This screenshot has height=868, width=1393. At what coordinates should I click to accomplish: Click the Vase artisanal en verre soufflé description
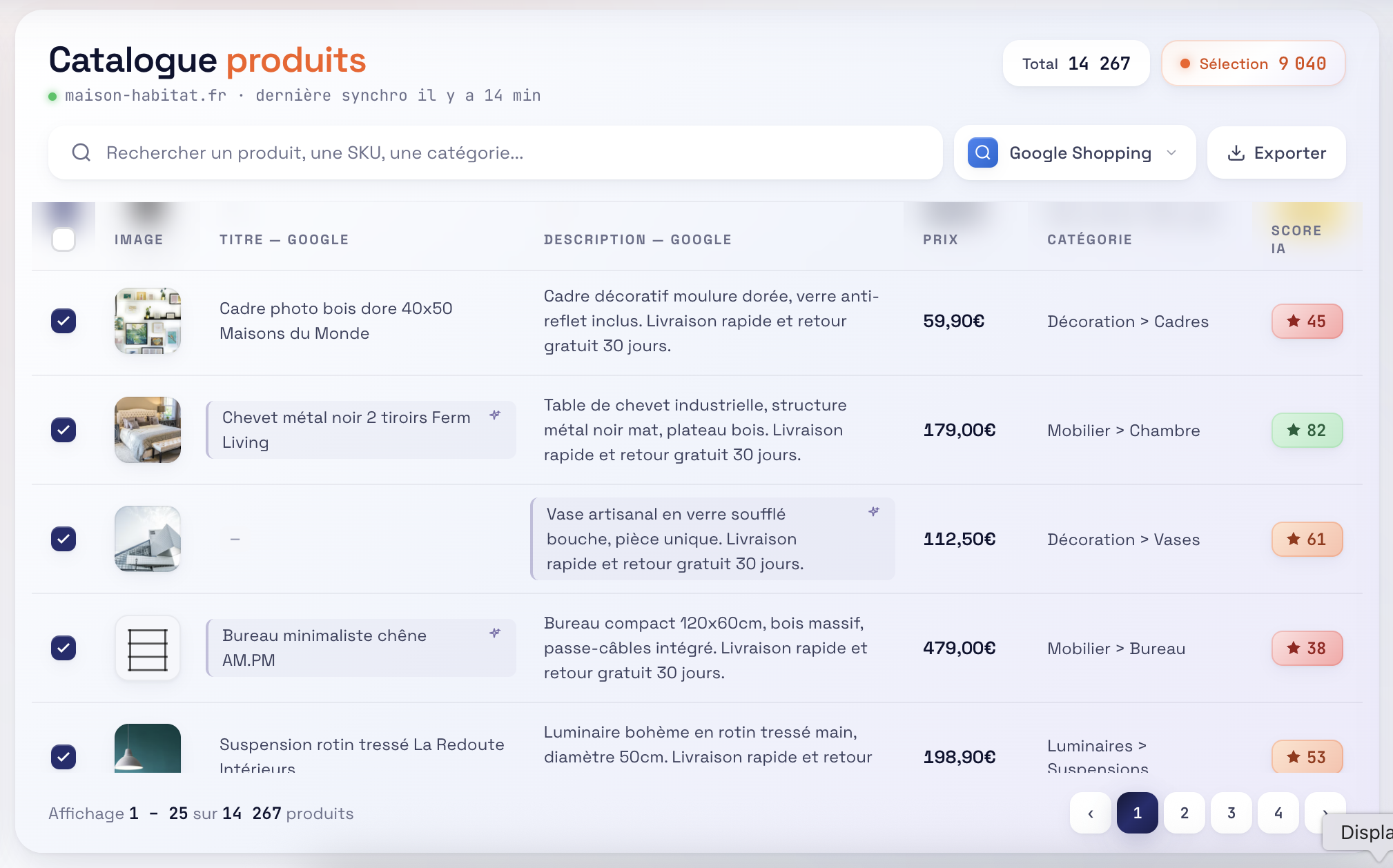click(713, 539)
